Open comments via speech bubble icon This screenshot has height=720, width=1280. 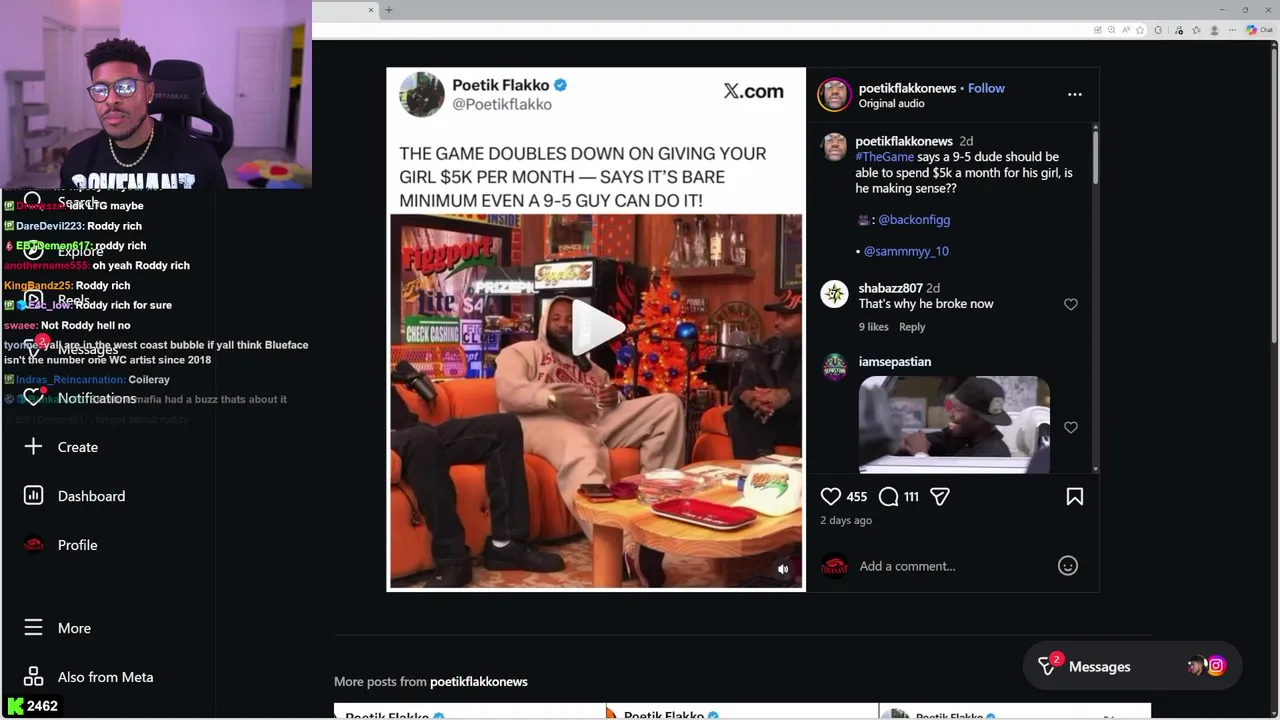tap(888, 496)
